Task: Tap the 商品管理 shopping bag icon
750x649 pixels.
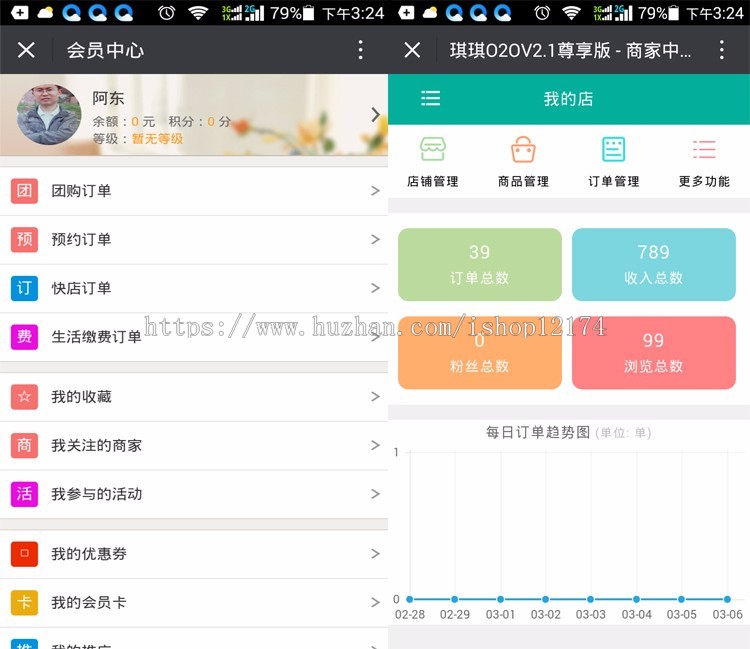Action: pyautogui.click(x=523, y=149)
